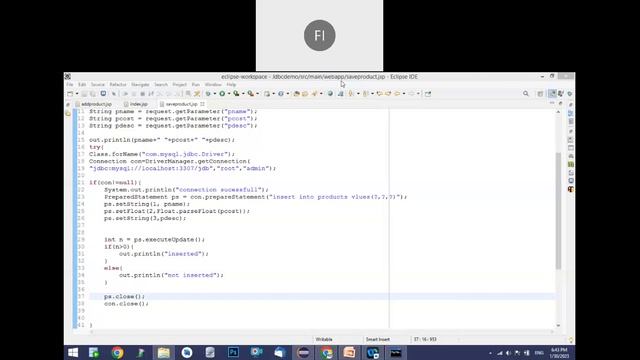Click the blue terminal toolbar icon

point(103,93)
